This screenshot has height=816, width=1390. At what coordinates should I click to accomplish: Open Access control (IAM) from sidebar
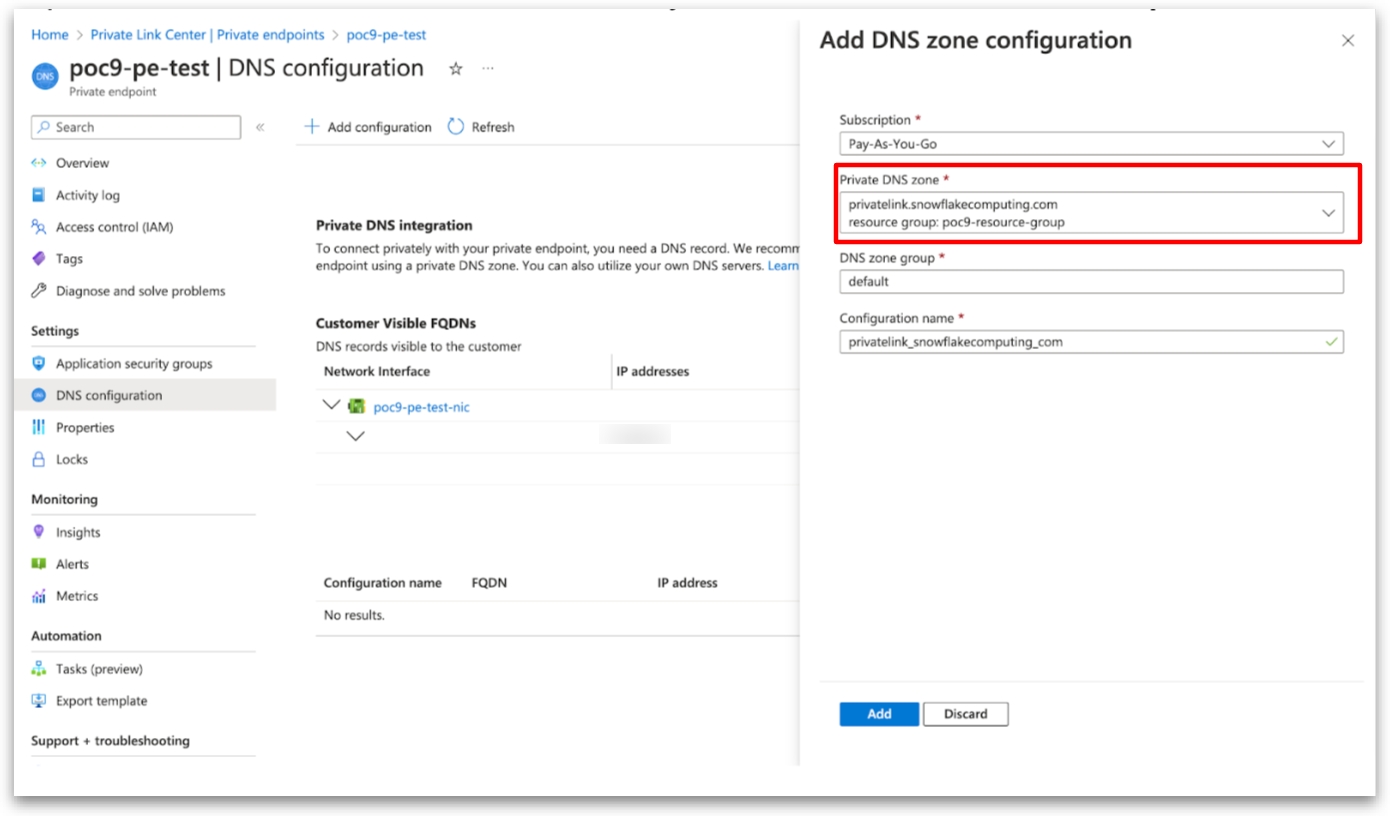pos(114,227)
